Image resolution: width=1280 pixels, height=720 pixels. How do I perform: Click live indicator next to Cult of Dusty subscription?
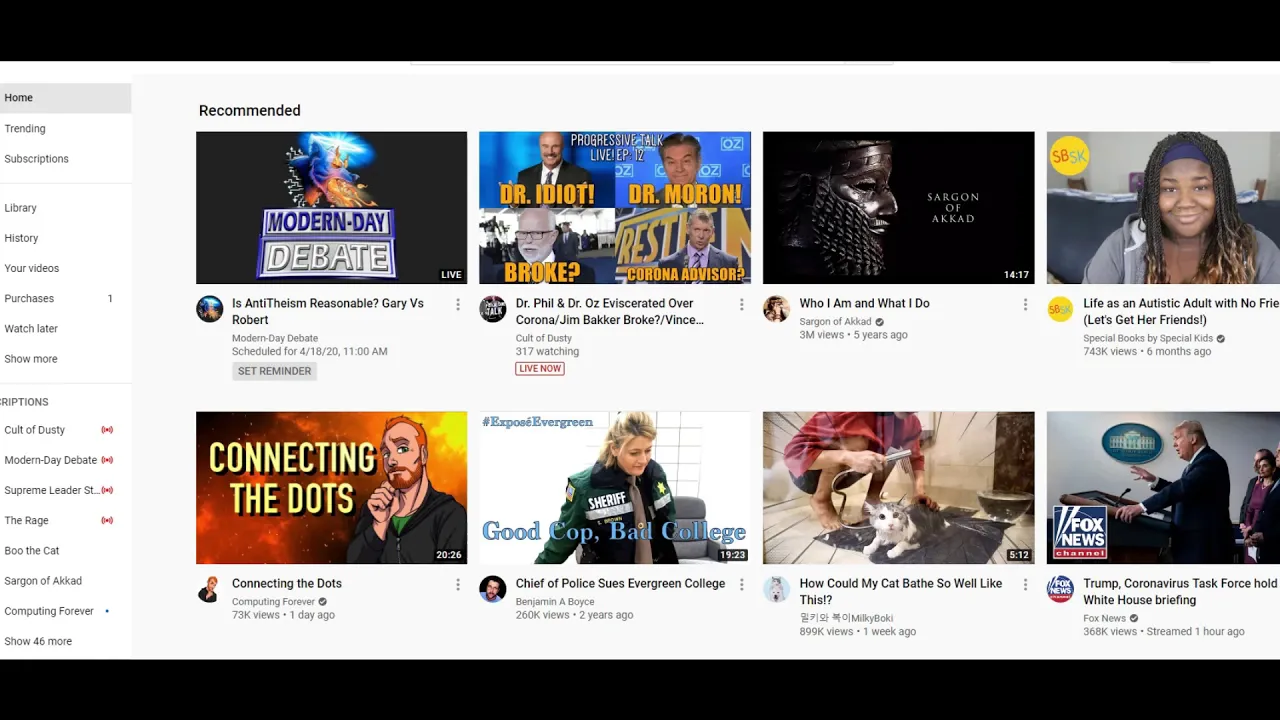coord(107,430)
